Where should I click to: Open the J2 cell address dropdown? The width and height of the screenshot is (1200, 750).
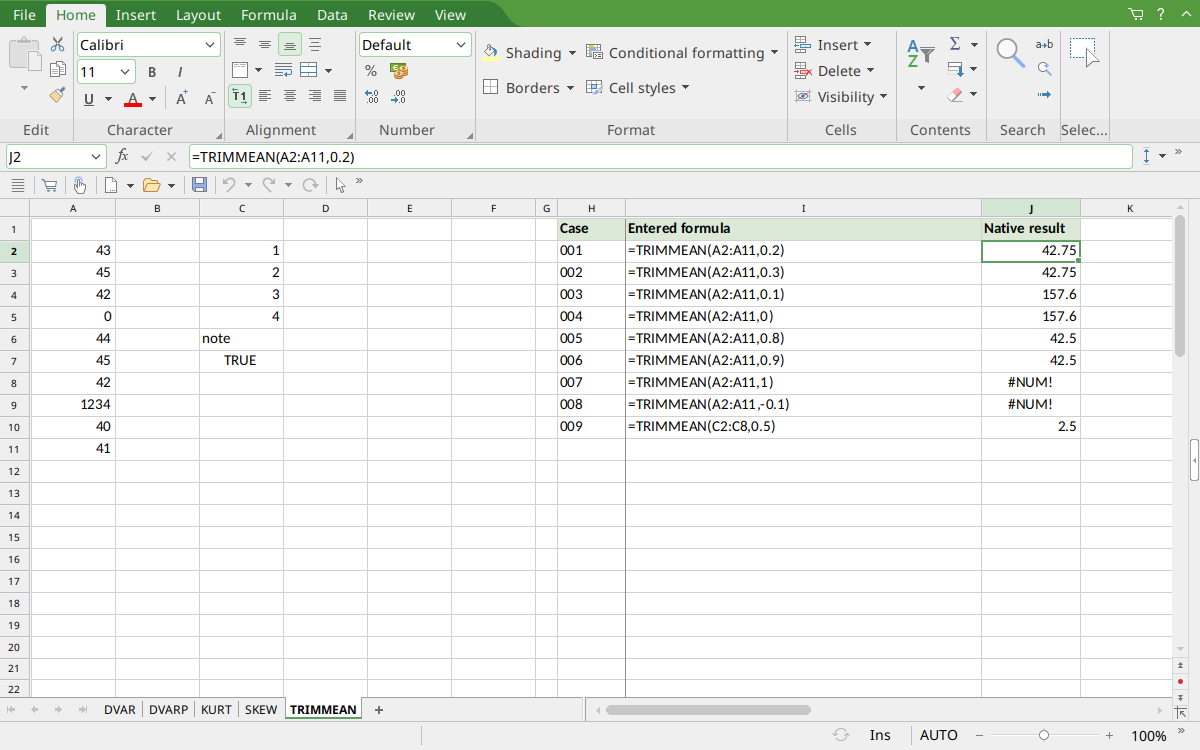[96, 157]
